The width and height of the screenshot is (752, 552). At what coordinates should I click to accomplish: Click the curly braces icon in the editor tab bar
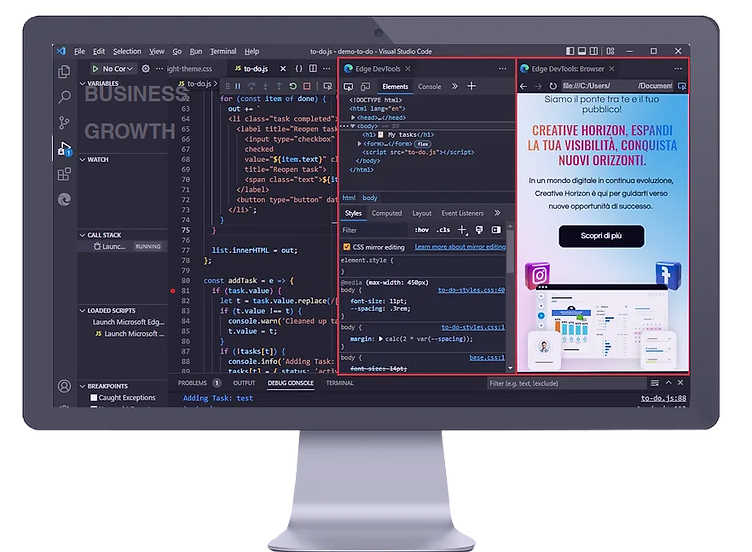[299, 69]
